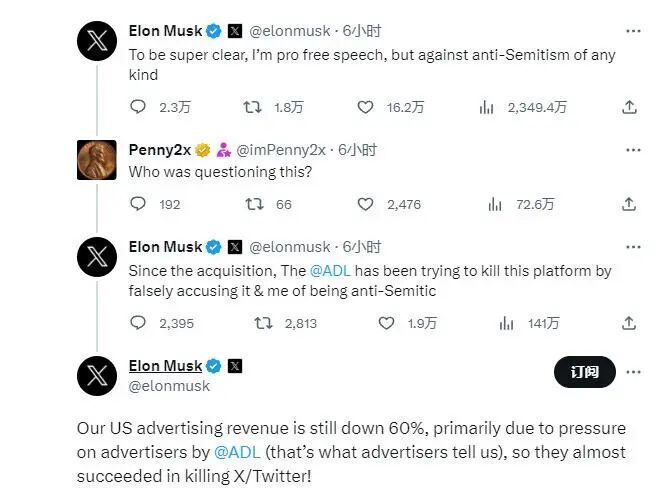Viewport: 658px width, 488px height.
Task: Open more options on the first tweet
Action: pos(632,30)
